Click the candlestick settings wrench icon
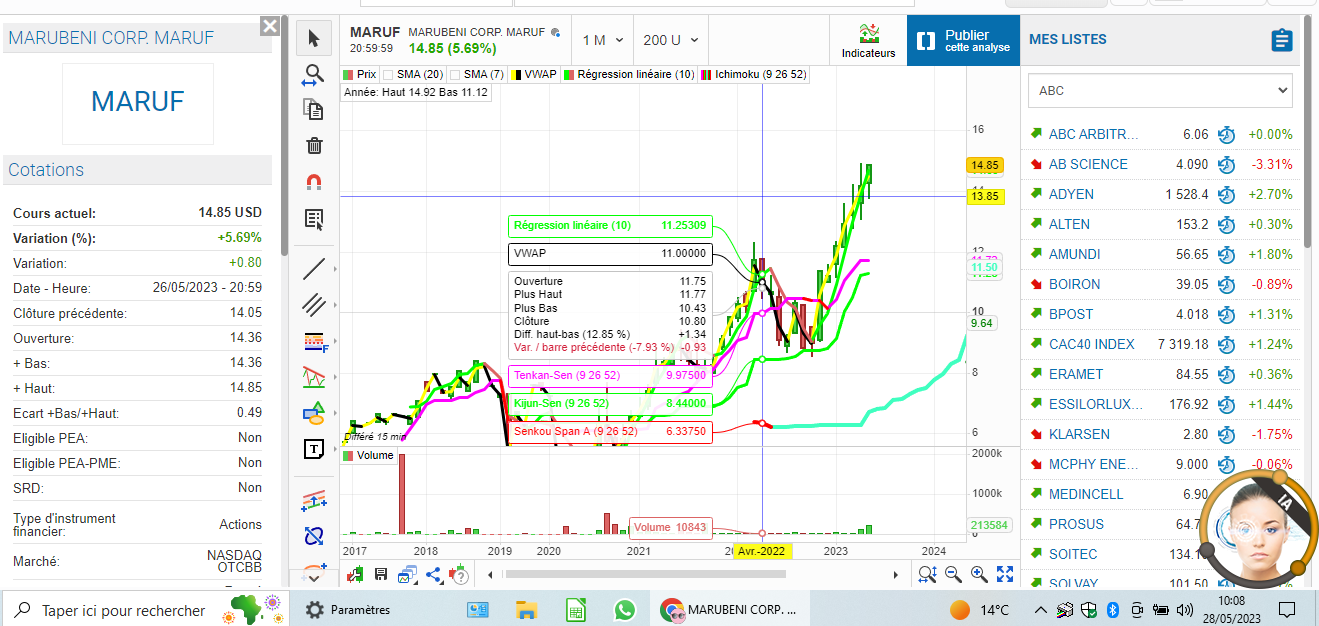Viewport: 1319px width, 626px height. [355, 574]
